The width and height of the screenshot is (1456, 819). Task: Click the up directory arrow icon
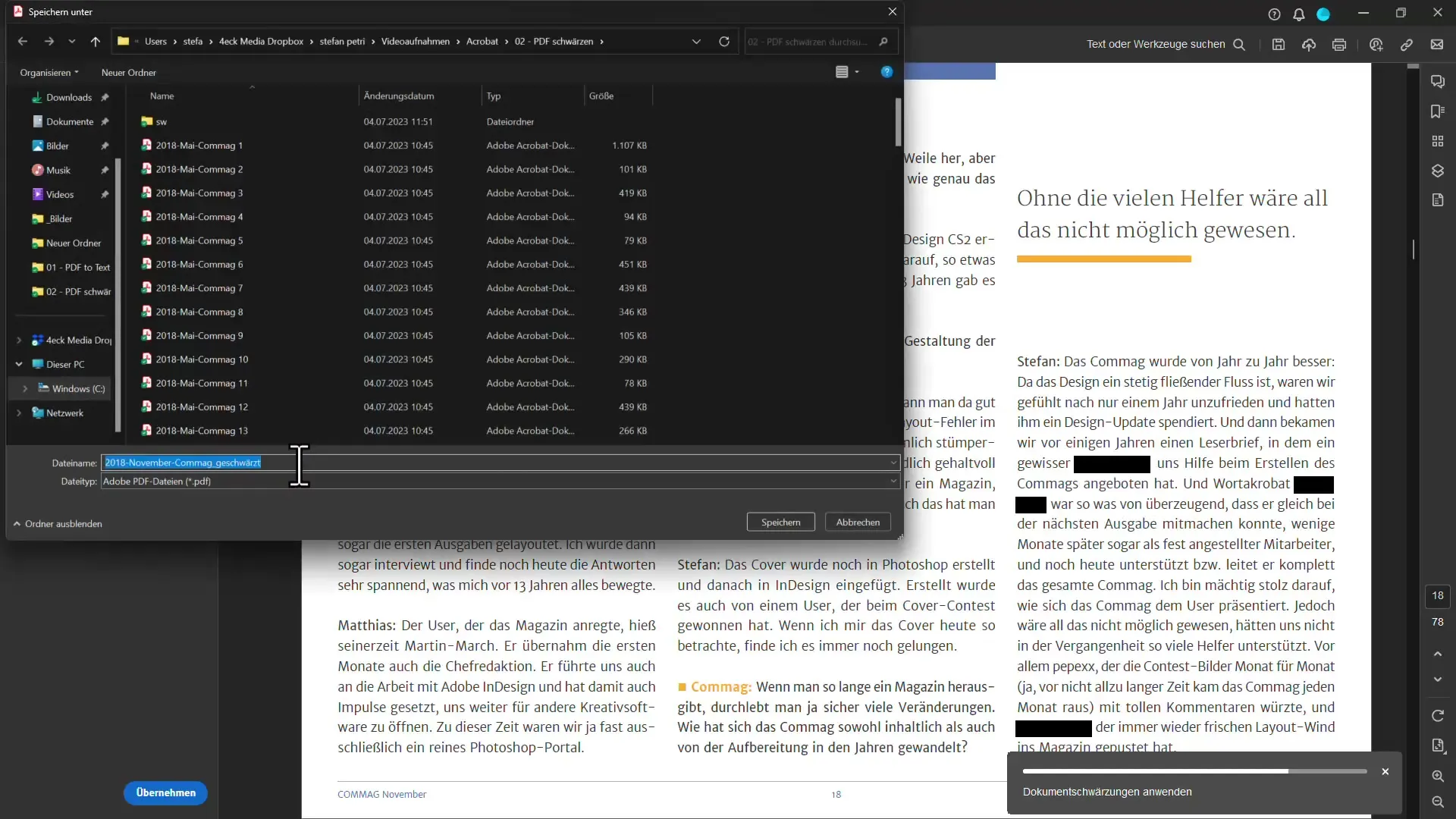click(x=95, y=41)
